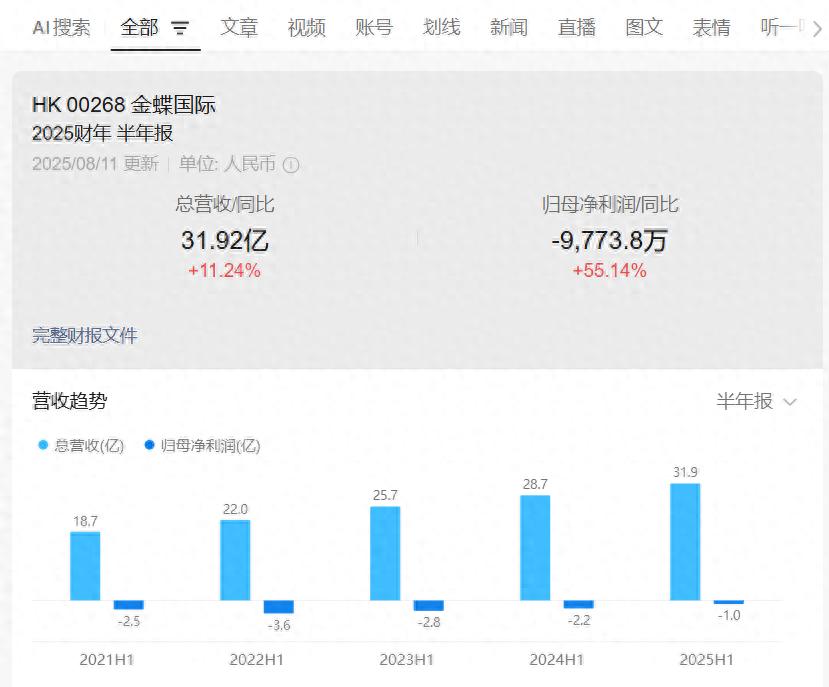The width and height of the screenshot is (829, 687).
Task: Expand the 半年报 period dropdown
Action: (x=757, y=401)
